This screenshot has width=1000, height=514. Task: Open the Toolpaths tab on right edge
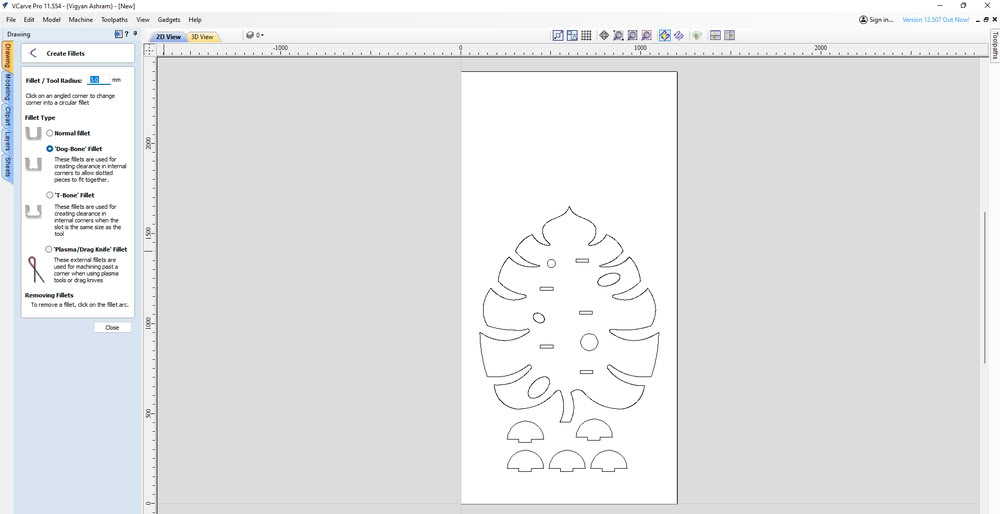[994, 46]
